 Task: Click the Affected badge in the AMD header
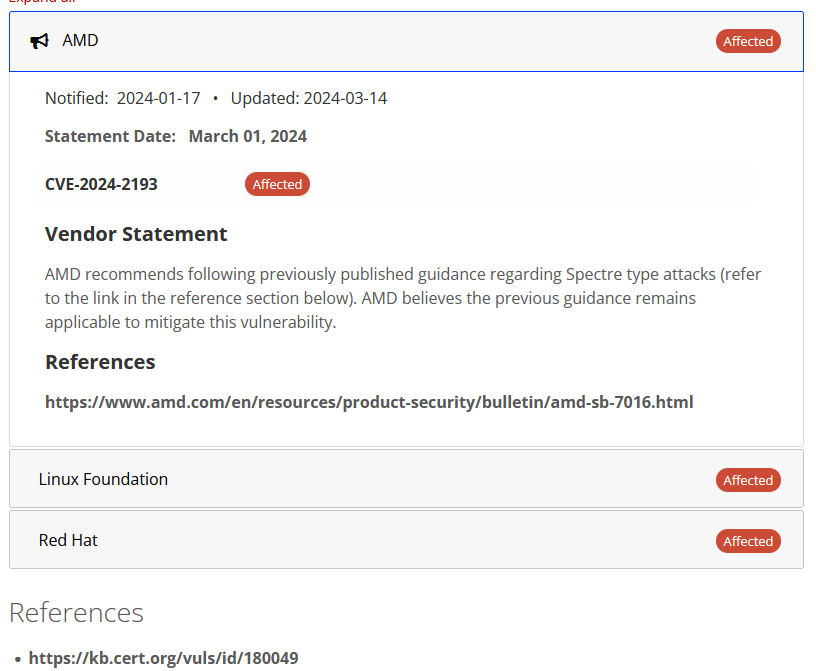pyautogui.click(x=748, y=41)
